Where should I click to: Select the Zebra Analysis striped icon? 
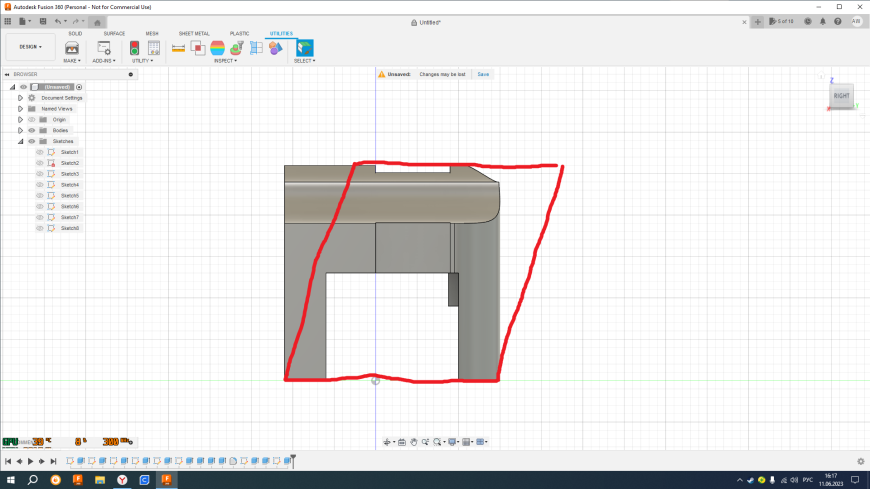[218, 48]
